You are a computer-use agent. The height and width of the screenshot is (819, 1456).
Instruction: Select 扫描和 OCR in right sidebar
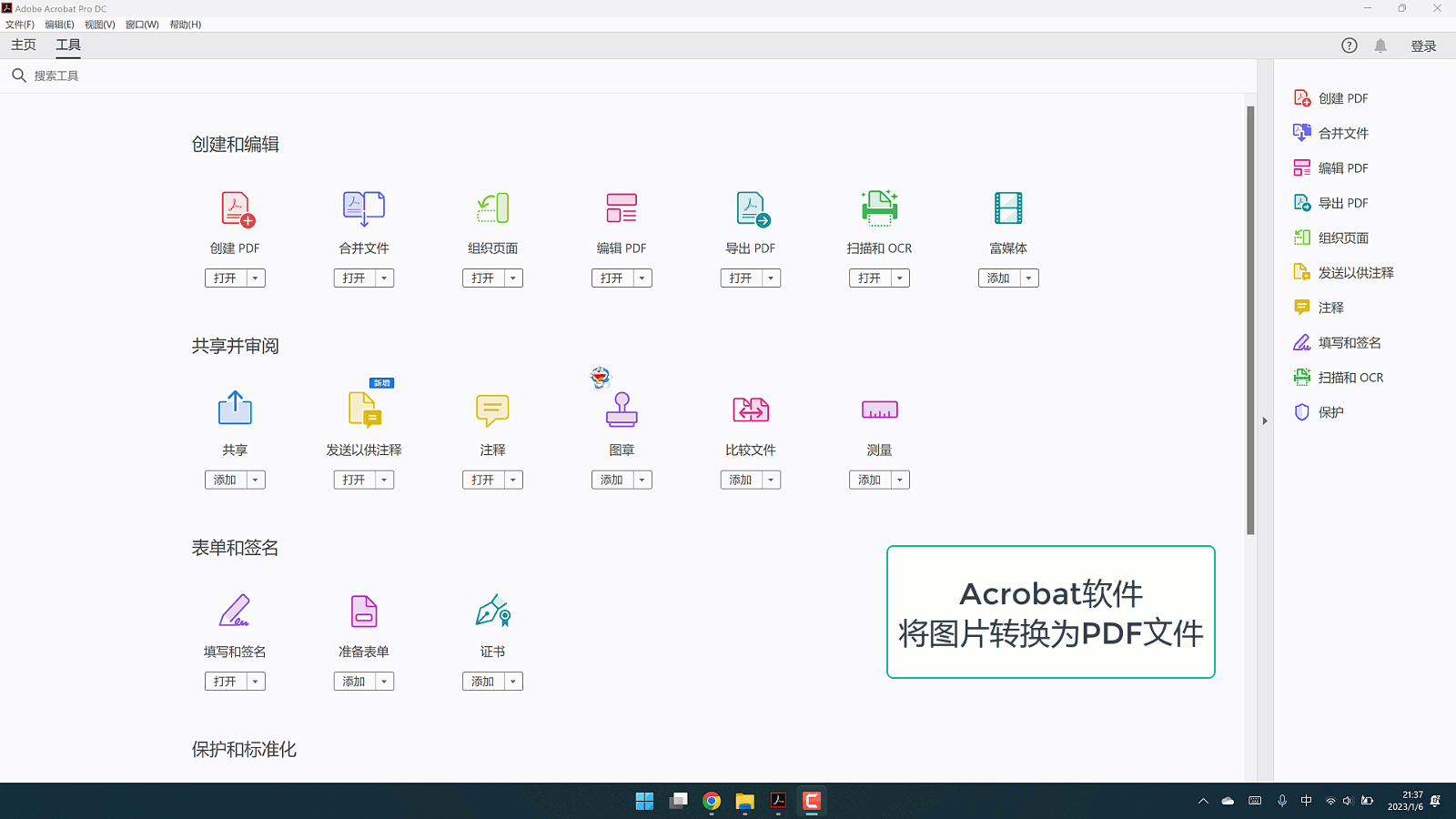[x=1339, y=378]
